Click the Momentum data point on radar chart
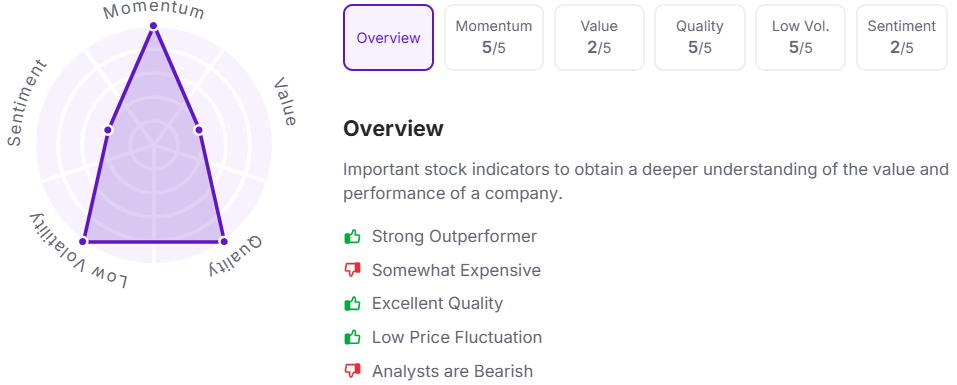Screen dimensions: 957x385 coord(153,26)
